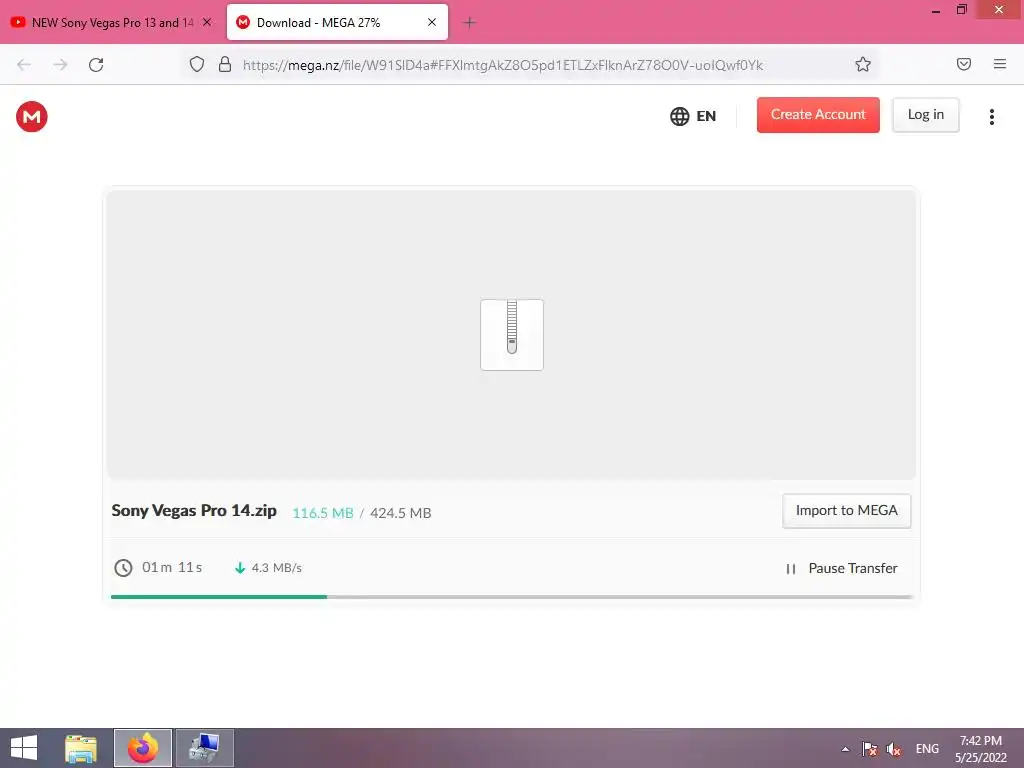Open a new browser tab
Screen dimensions: 1024x768
469,23
